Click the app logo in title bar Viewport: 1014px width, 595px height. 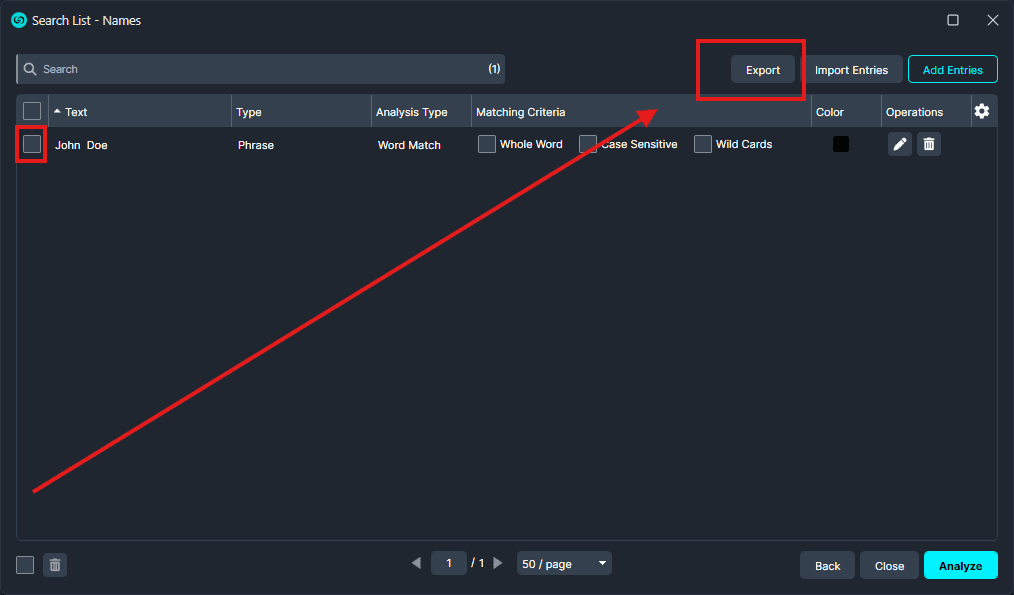point(18,20)
